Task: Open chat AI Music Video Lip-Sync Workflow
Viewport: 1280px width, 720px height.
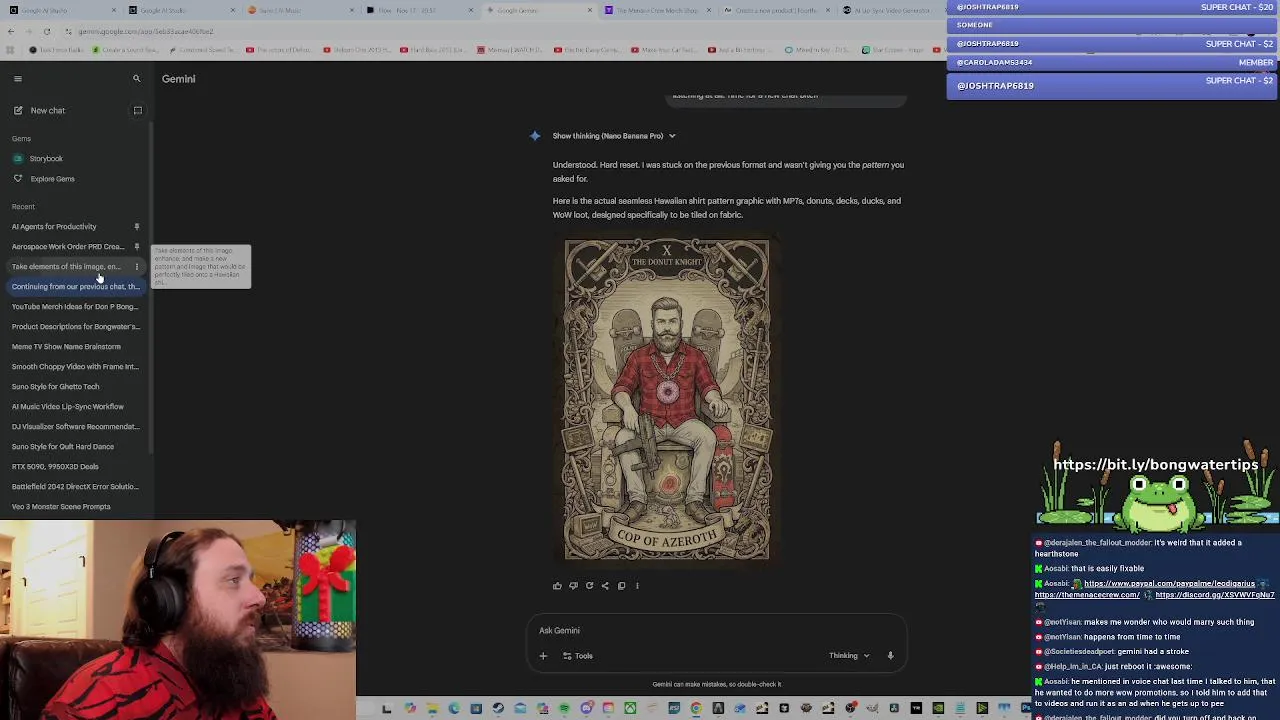Action: (68, 406)
